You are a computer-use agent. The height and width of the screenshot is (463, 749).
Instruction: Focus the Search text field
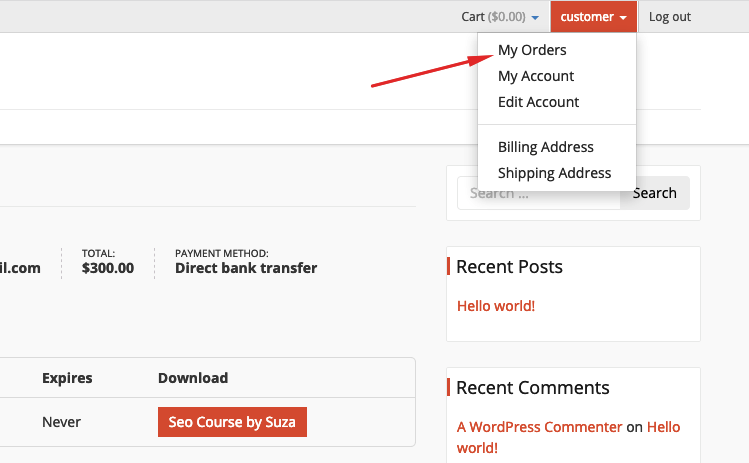pyautogui.click(x=538, y=193)
